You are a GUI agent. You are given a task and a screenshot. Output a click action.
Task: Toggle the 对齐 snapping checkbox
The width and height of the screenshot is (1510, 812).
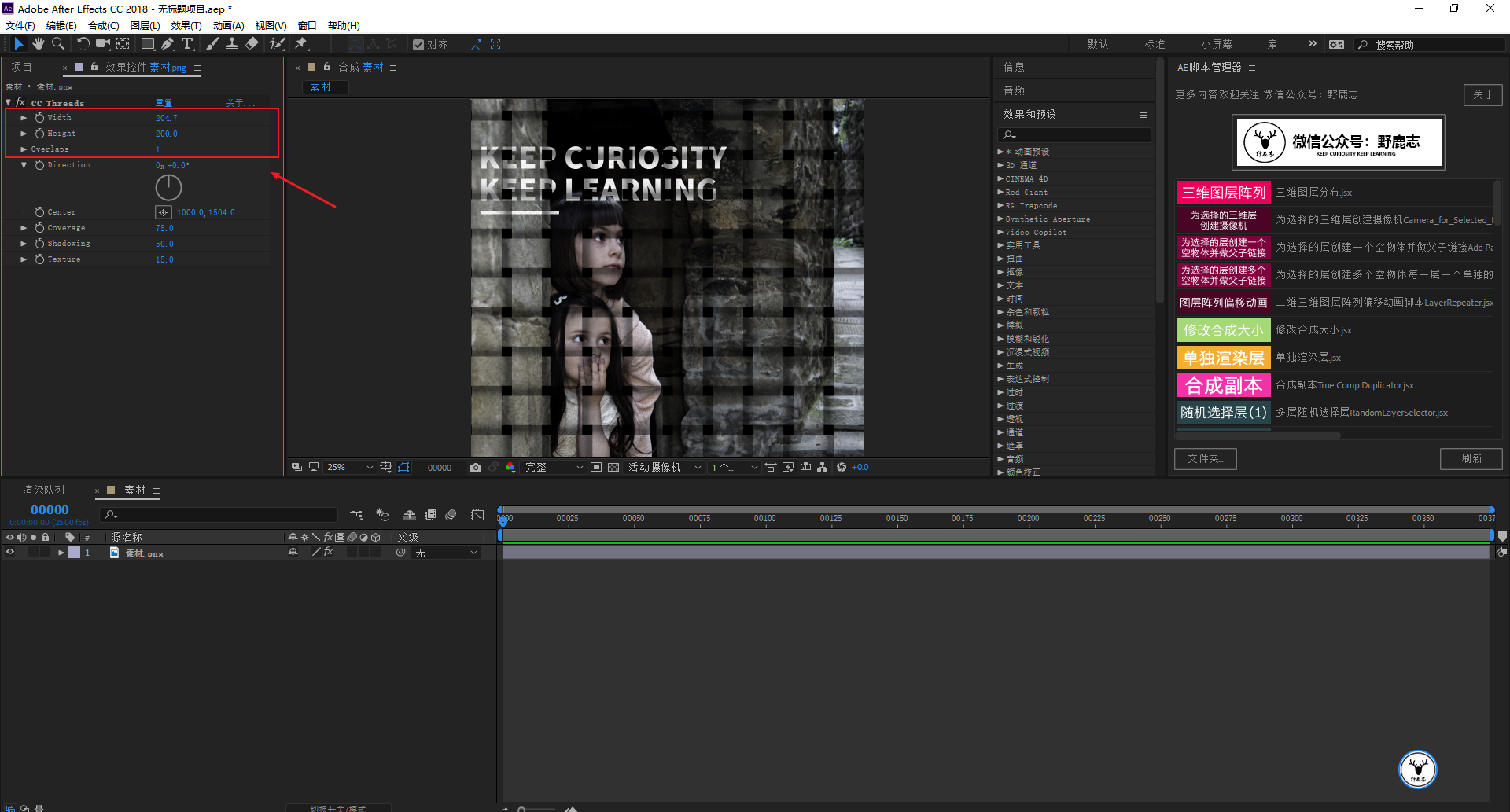[418, 45]
